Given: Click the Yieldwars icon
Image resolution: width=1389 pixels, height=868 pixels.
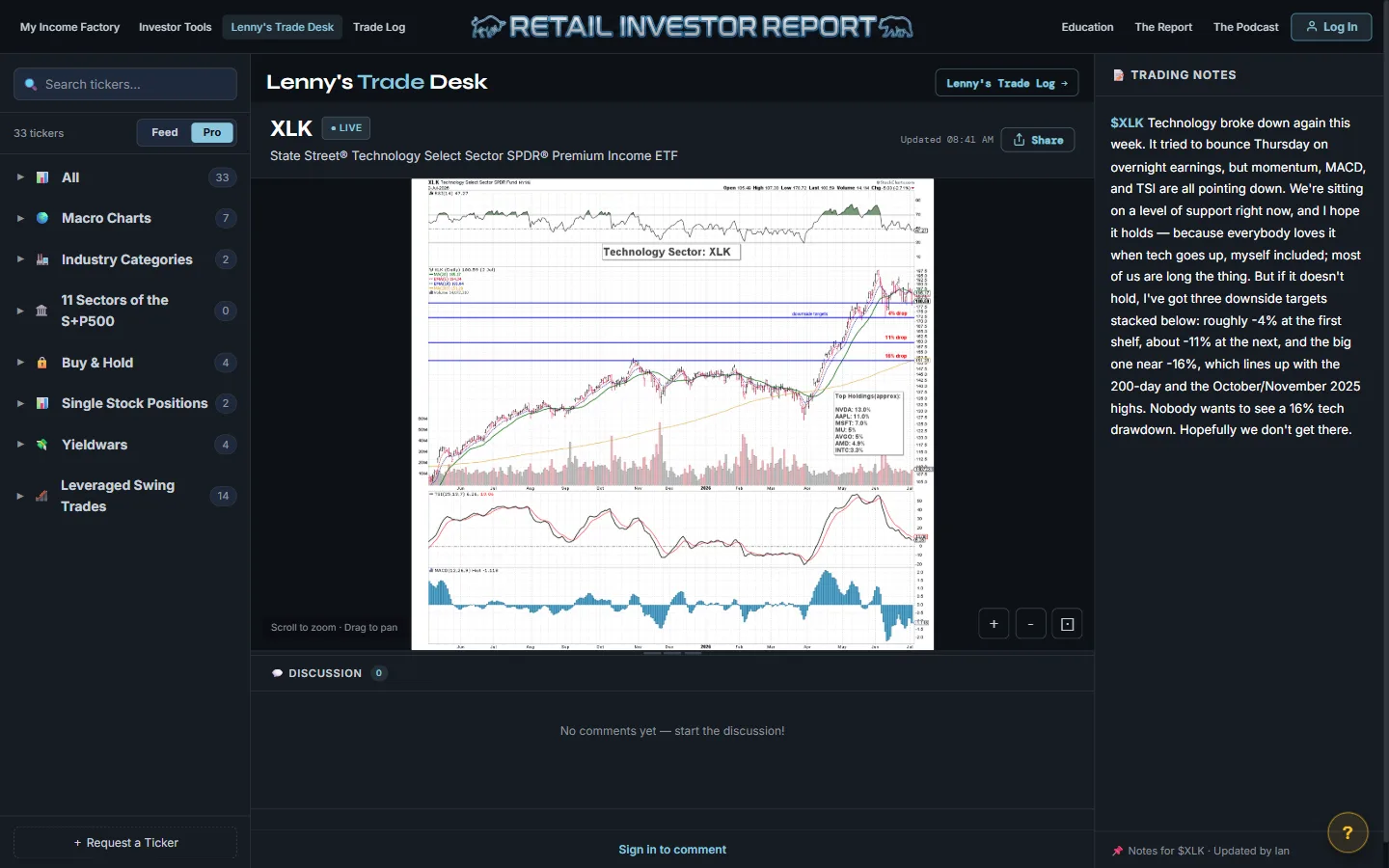Looking at the screenshot, I should click(42, 445).
